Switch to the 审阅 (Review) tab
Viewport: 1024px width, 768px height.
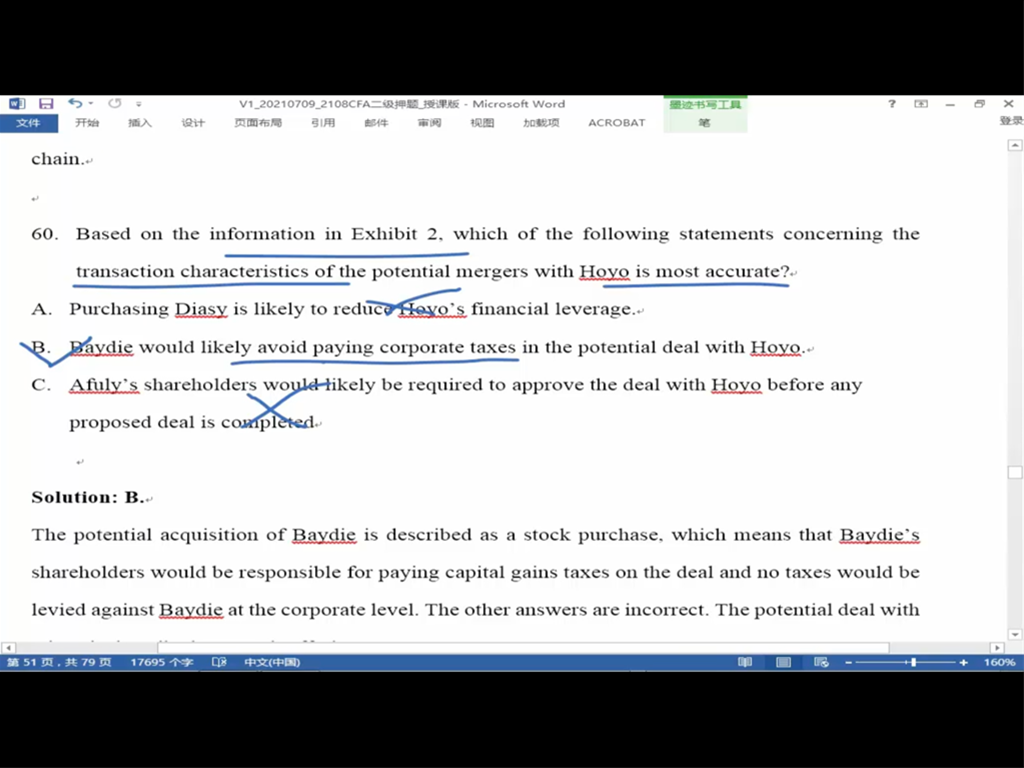tap(429, 123)
